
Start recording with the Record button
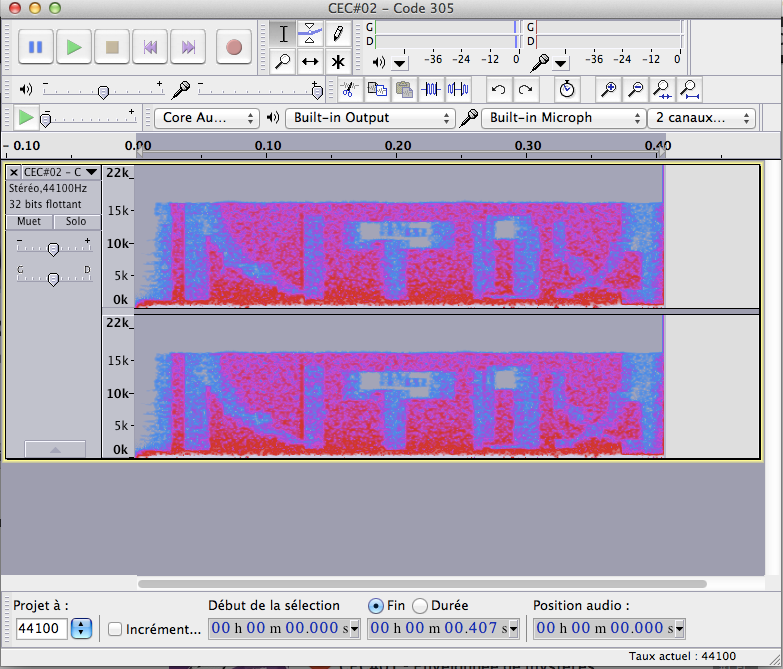click(x=234, y=47)
